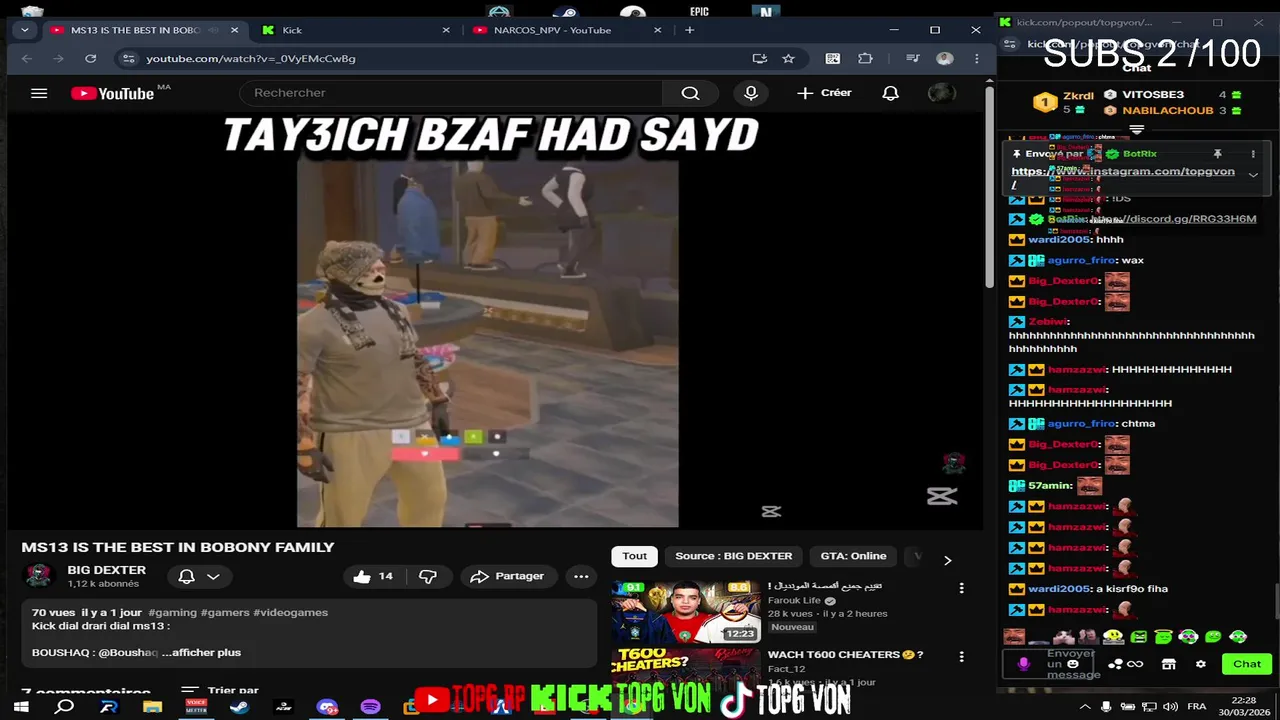Switch to the Kick browser tab
Viewport: 1280px width, 720px height.
pos(353,30)
